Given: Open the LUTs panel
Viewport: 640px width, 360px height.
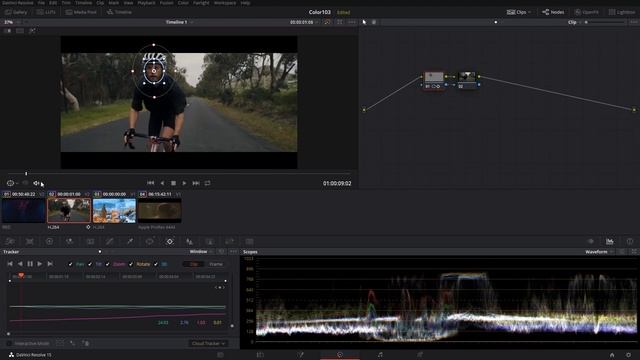Looking at the screenshot, I should coord(46,12).
